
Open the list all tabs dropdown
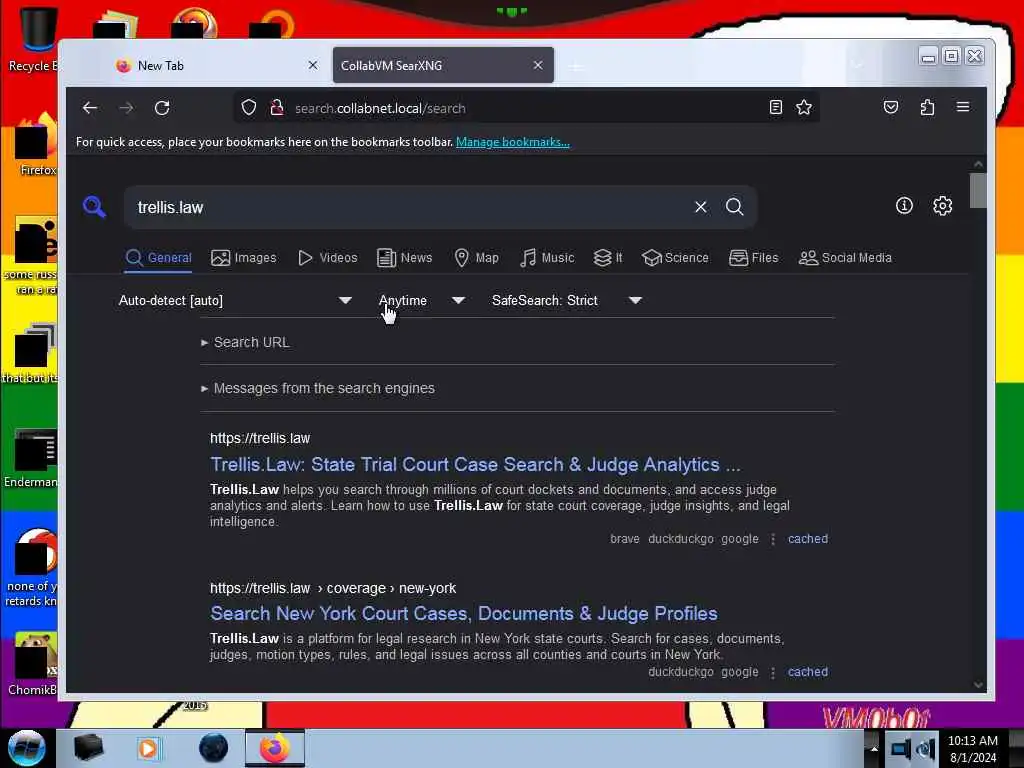pos(857,65)
